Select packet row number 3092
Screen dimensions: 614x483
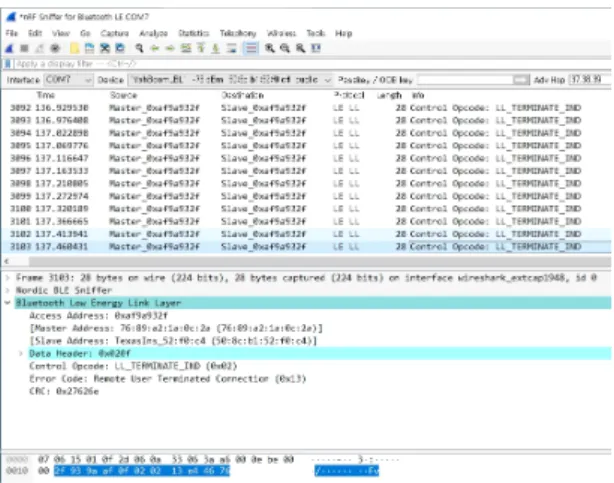(x=306, y=108)
